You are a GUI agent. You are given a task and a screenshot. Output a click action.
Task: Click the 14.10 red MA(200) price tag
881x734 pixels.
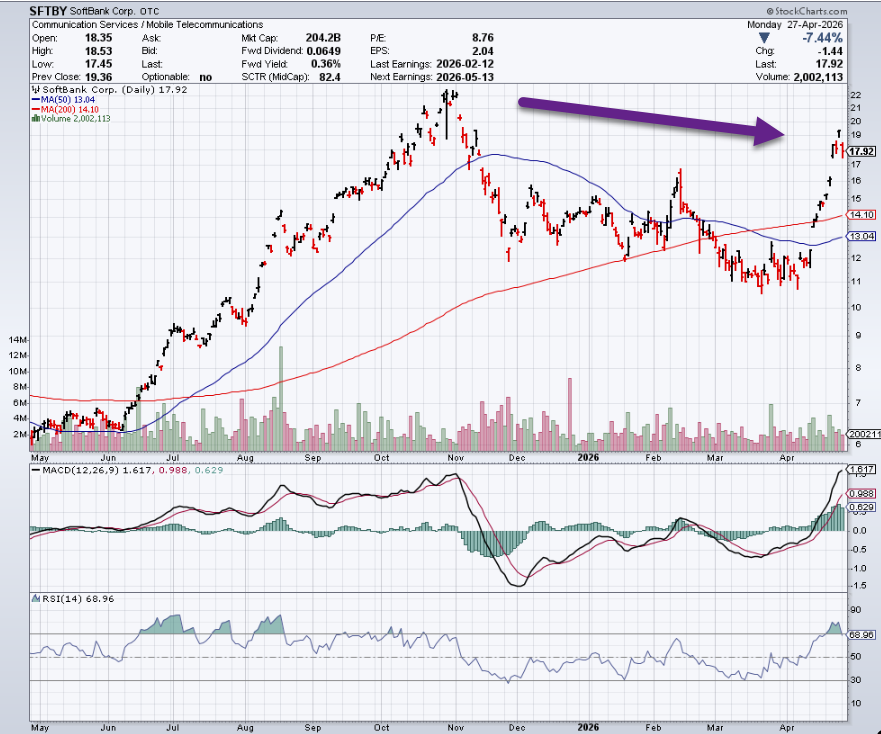861,214
